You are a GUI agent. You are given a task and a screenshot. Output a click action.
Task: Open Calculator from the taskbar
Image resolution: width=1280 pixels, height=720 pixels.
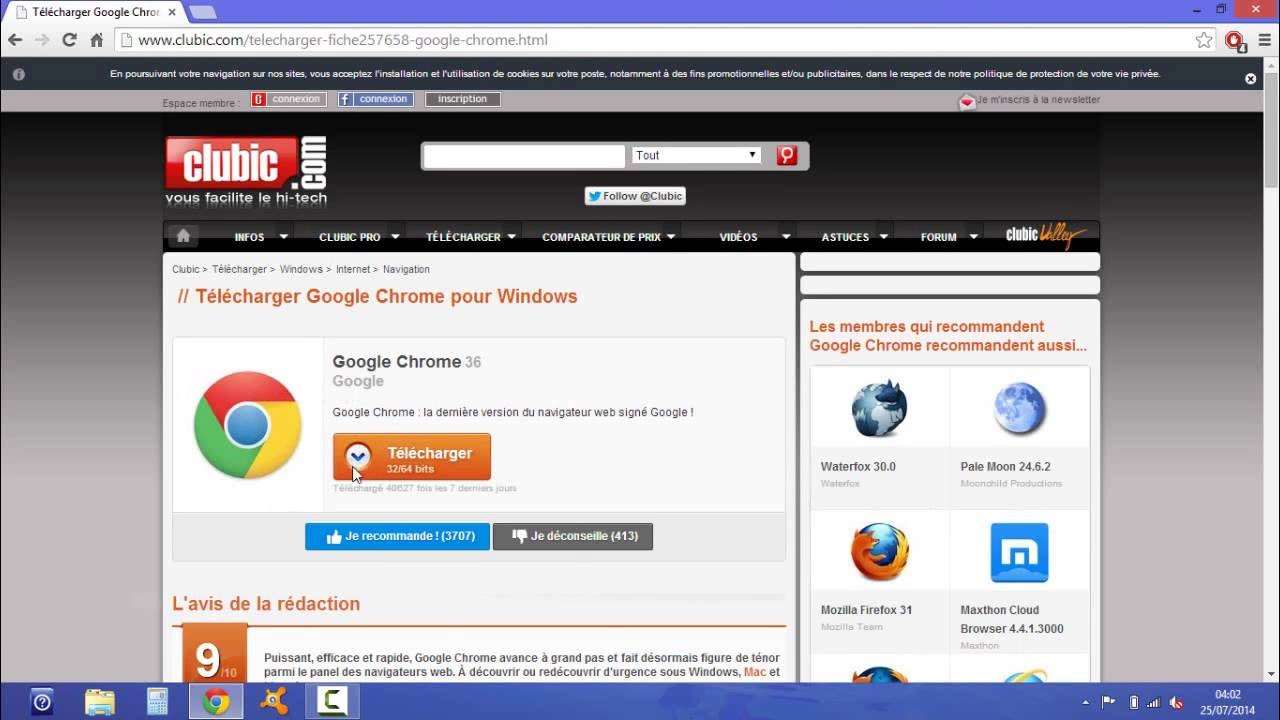158,702
